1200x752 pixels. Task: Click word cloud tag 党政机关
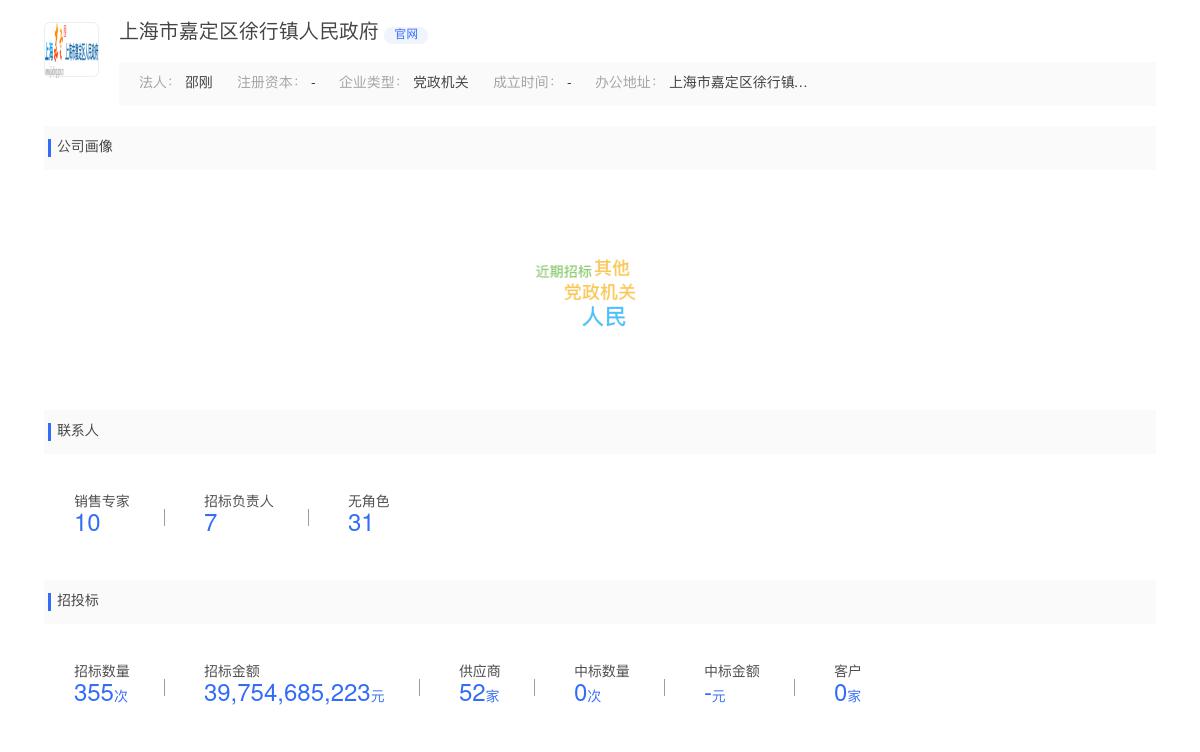(600, 292)
